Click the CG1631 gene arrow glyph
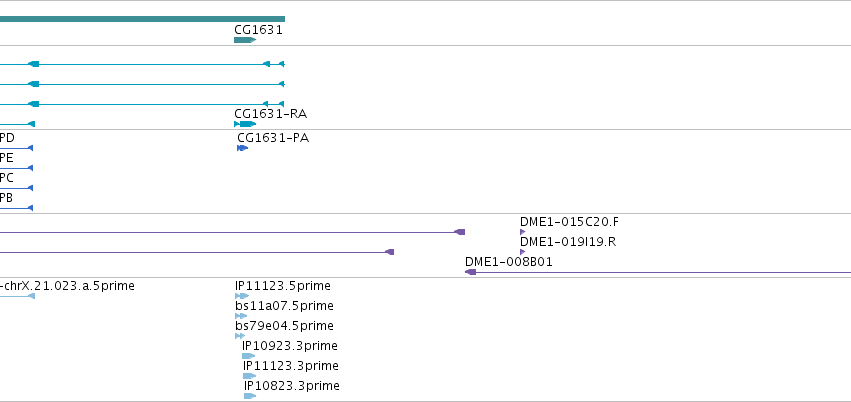The width and height of the screenshot is (851, 402). (x=245, y=40)
